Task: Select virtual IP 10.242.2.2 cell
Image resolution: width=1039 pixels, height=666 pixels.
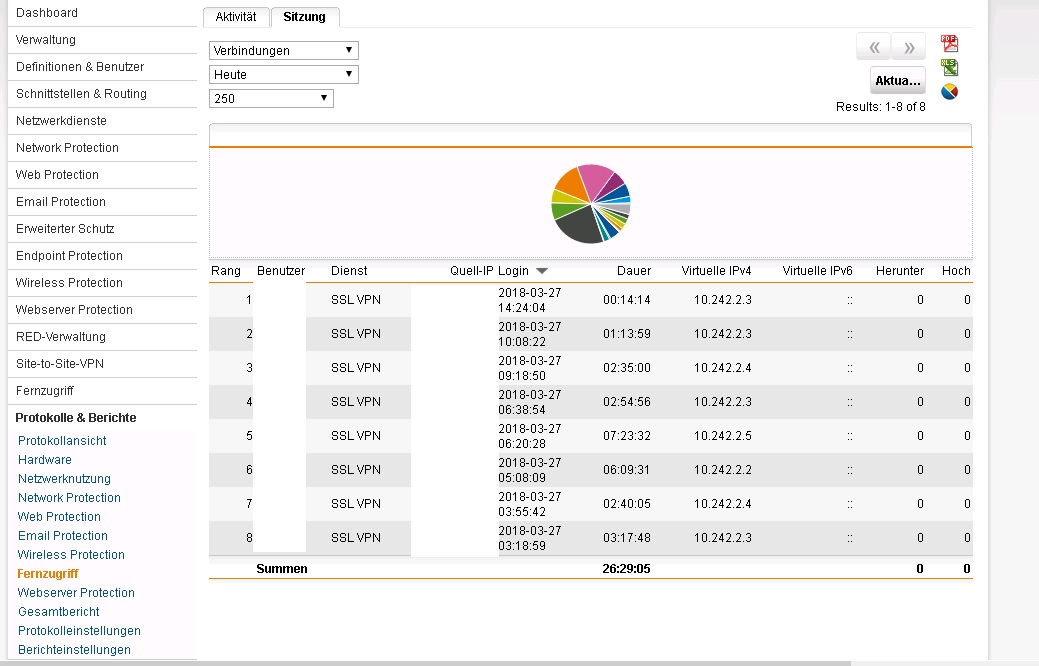Action: 723,470
